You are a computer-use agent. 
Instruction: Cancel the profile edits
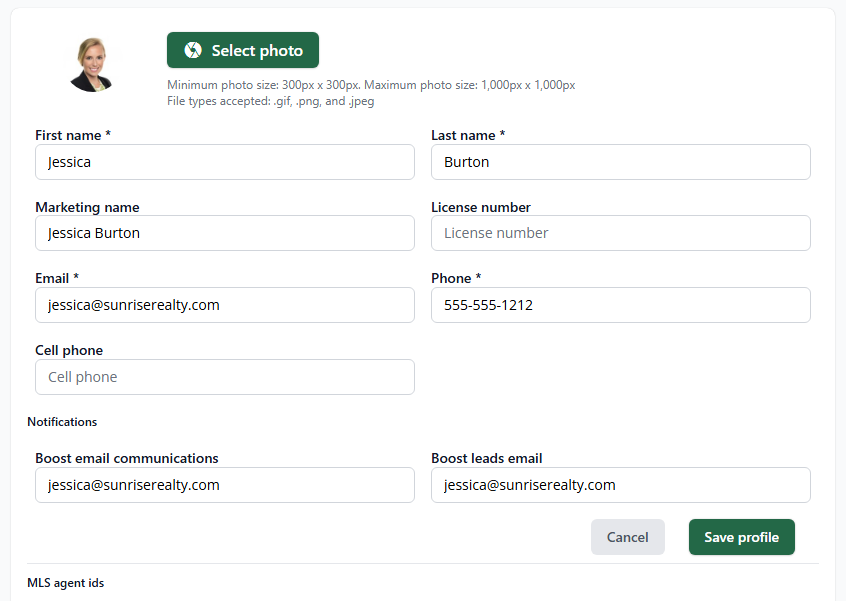pos(627,537)
